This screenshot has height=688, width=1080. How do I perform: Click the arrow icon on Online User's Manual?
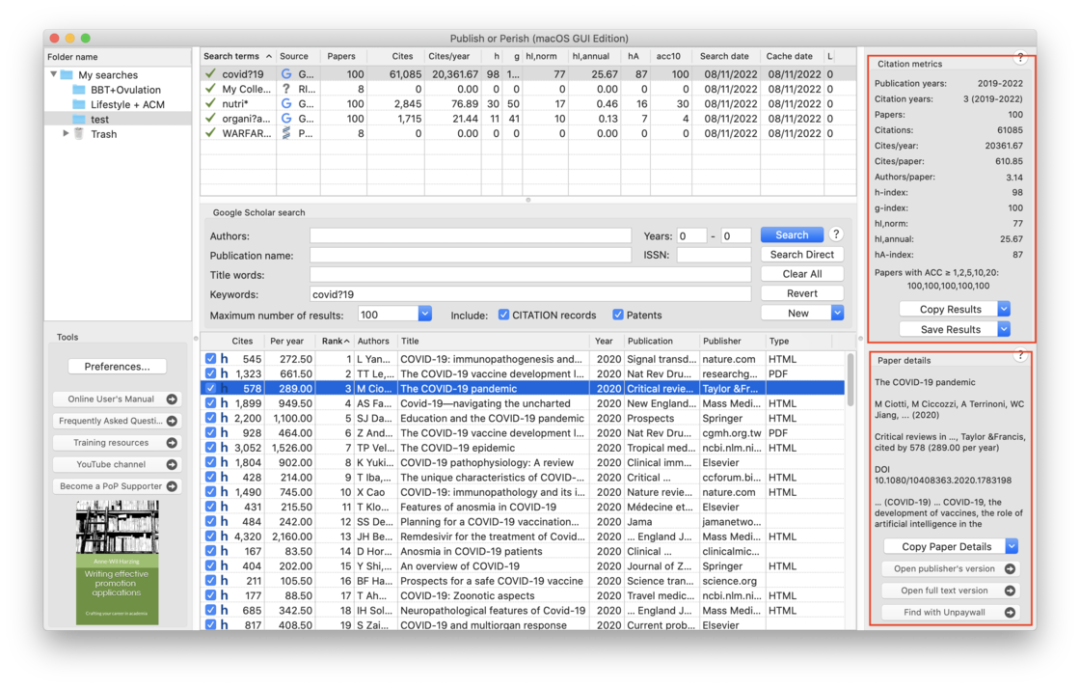[172, 399]
